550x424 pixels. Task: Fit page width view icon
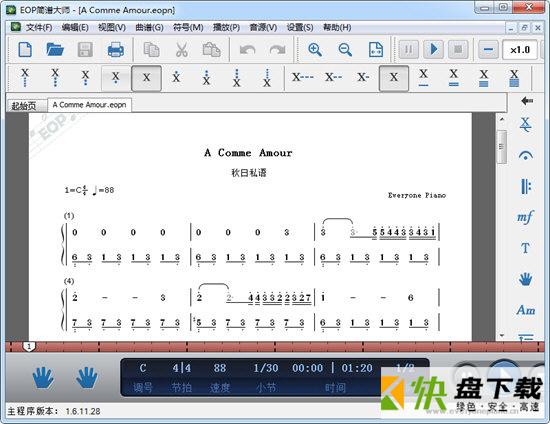coord(376,49)
